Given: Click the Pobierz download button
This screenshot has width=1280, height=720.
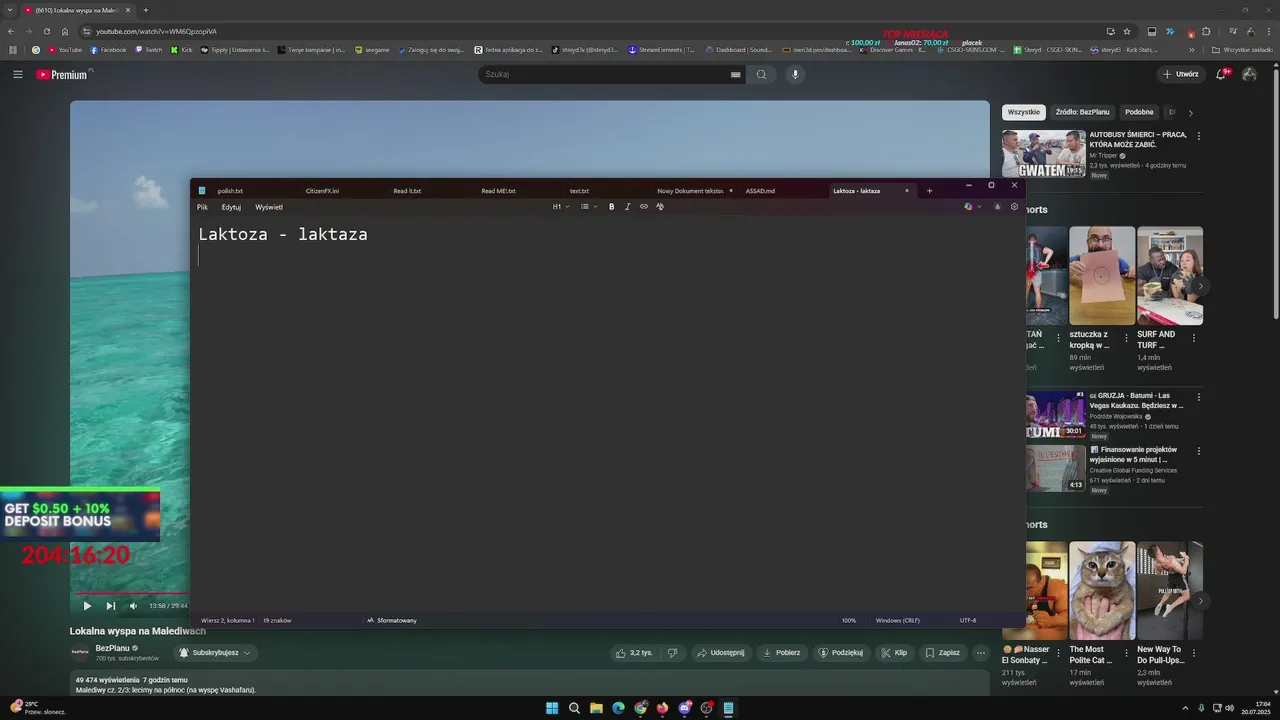Looking at the screenshot, I should pos(781,653).
